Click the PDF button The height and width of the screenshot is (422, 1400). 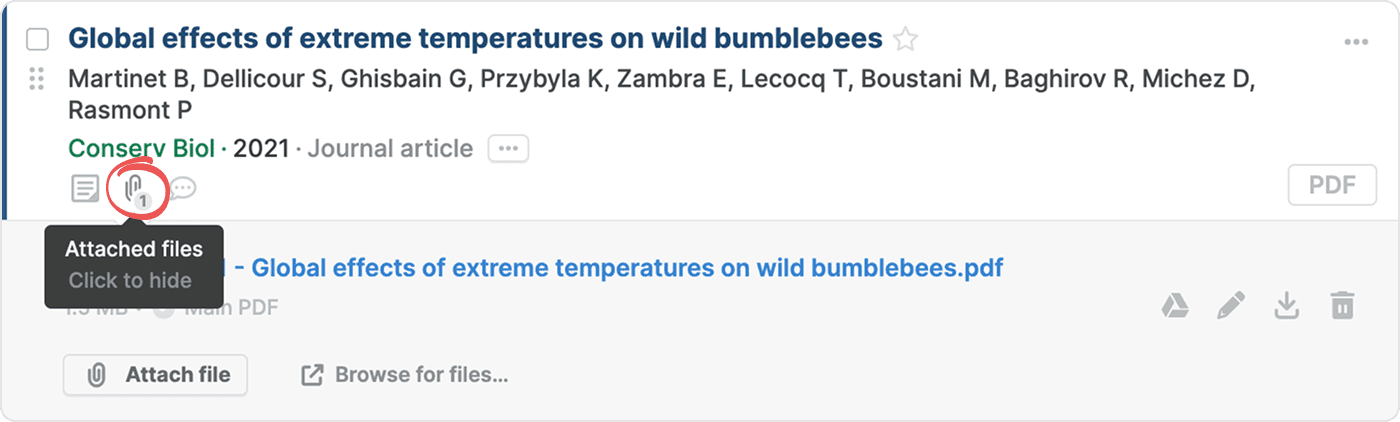(x=1332, y=186)
